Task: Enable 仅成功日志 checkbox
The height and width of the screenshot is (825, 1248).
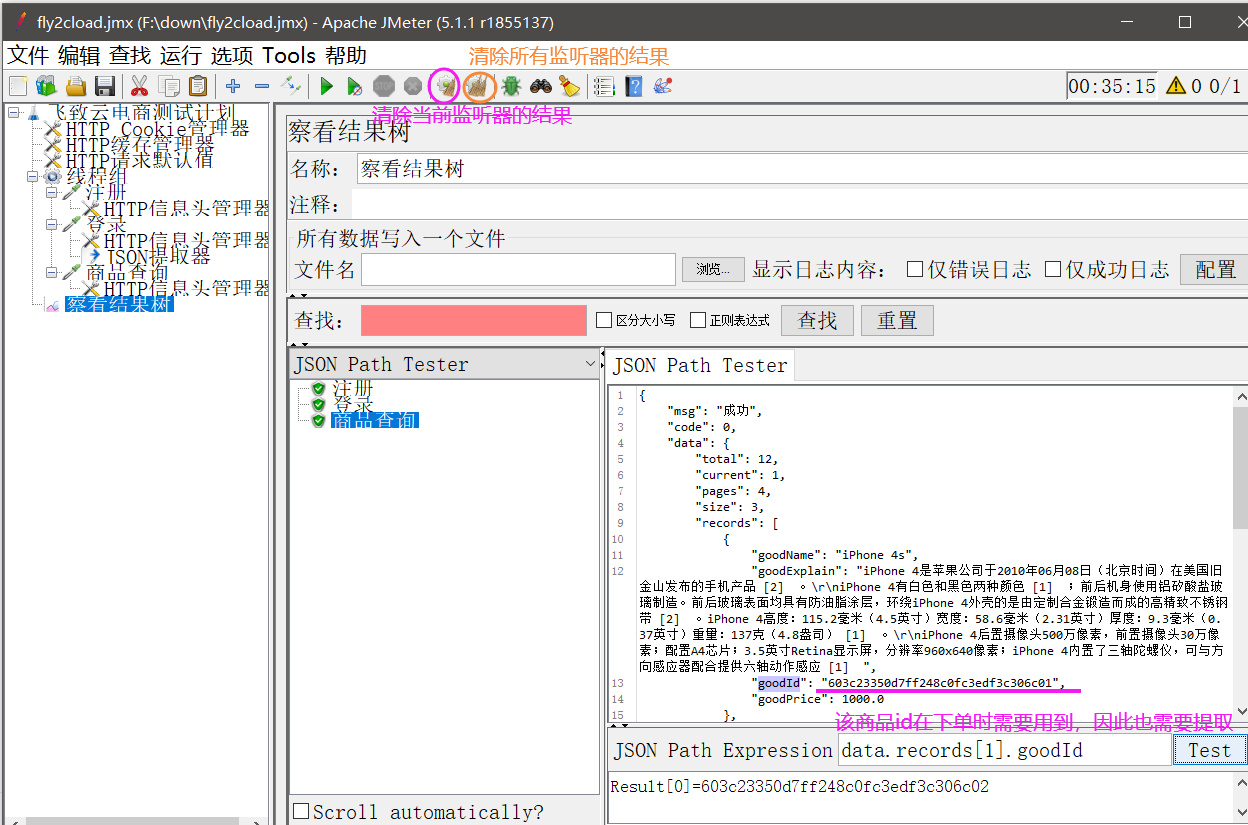Action: tap(1052, 269)
